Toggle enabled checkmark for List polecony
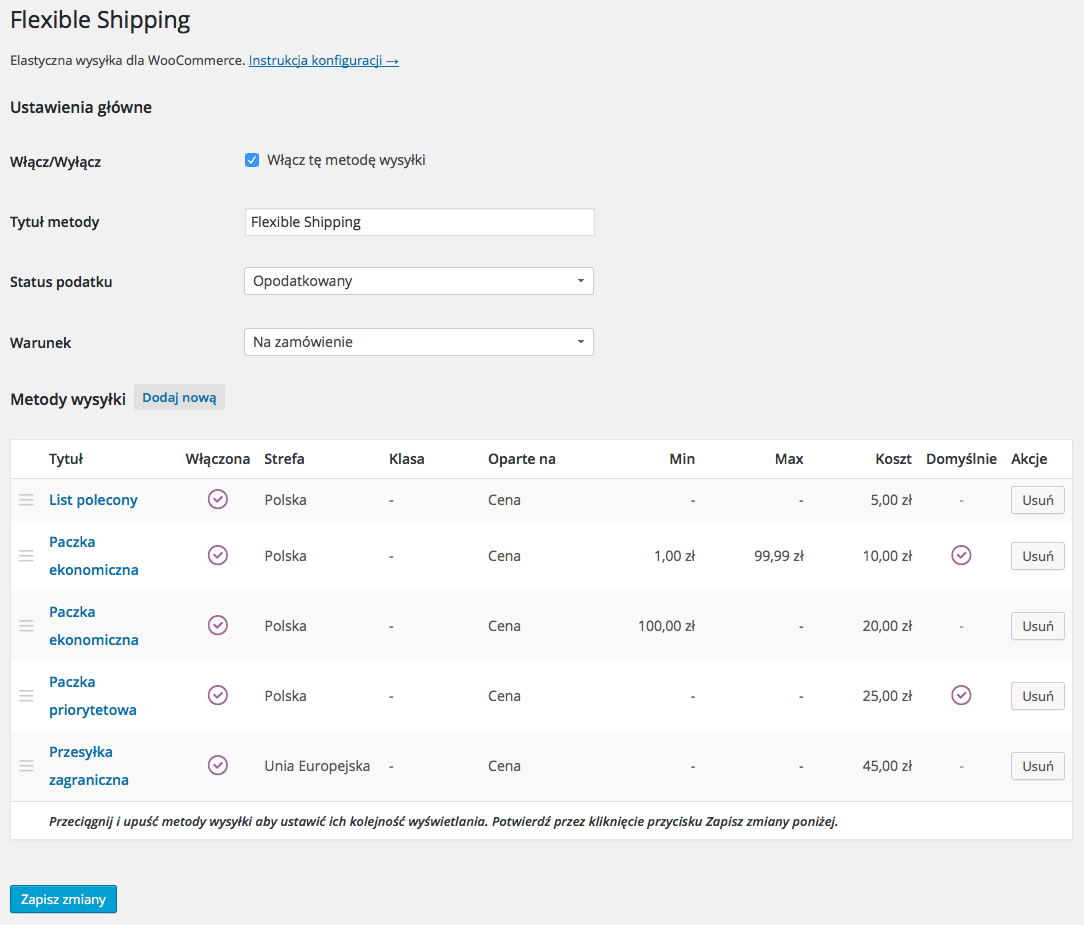 218,499
